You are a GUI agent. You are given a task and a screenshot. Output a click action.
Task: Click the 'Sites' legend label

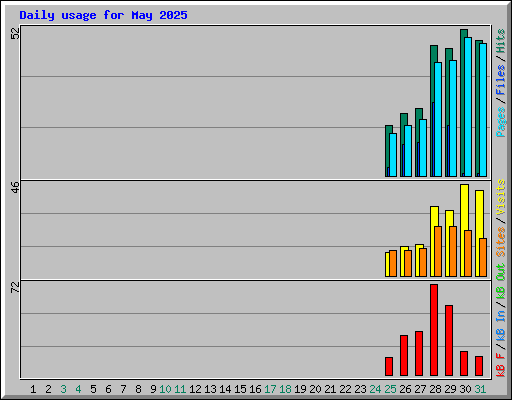pos(501,242)
